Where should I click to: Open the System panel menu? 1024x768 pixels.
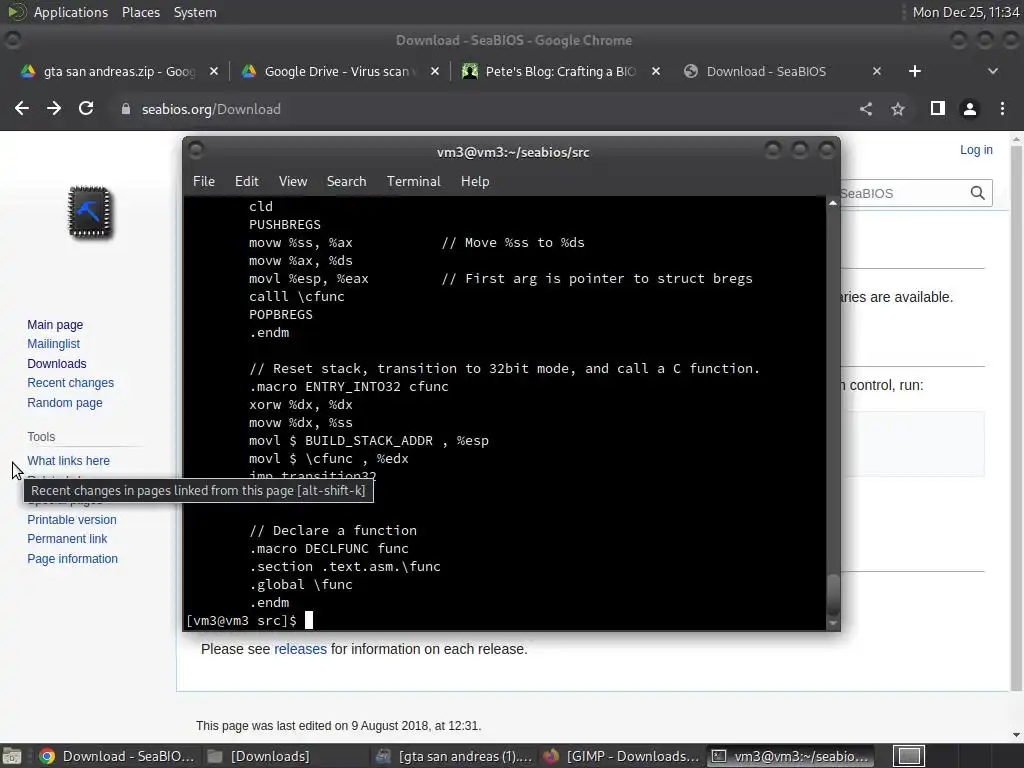pos(195,12)
